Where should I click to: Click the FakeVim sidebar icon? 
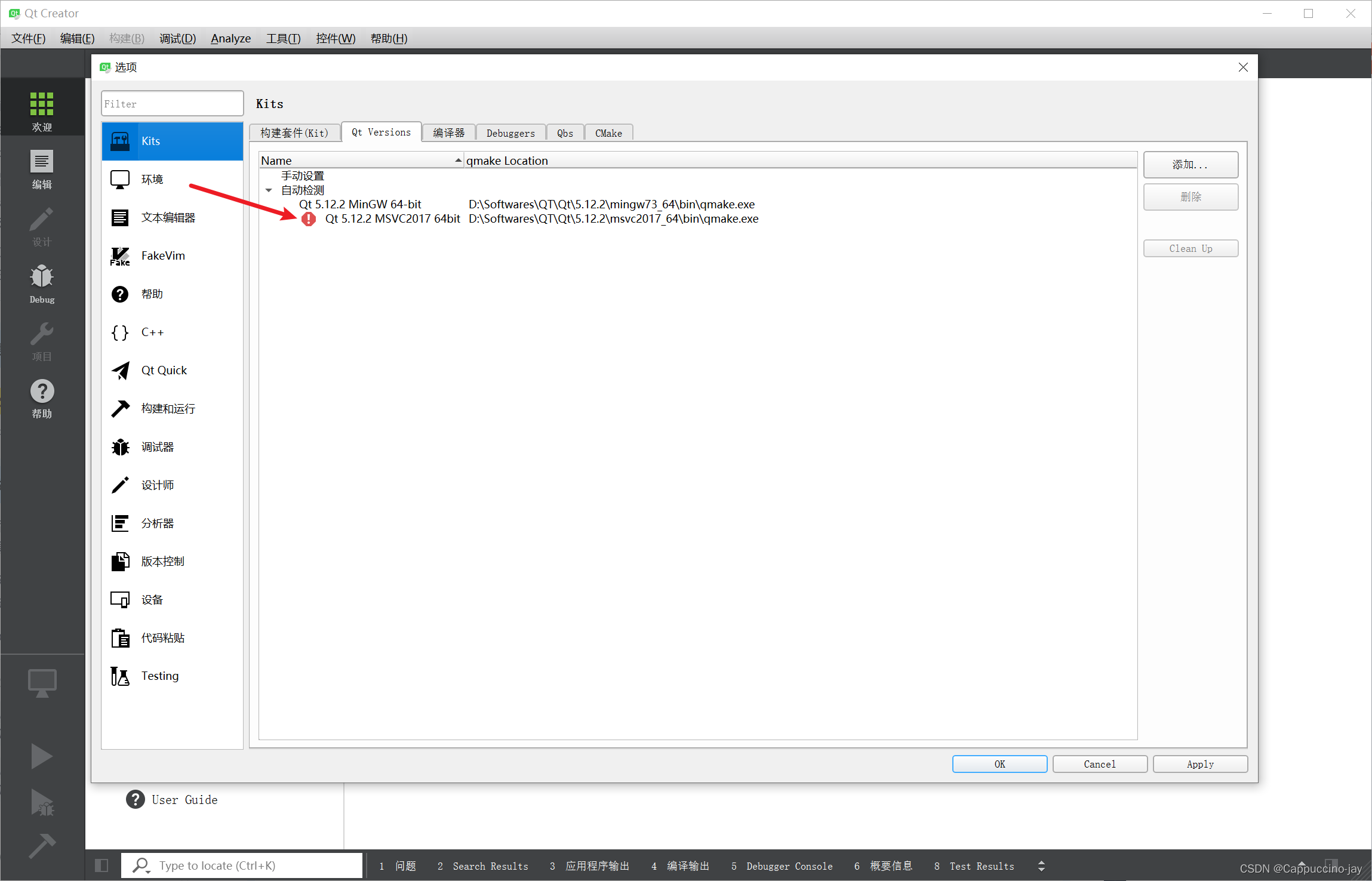click(121, 255)
